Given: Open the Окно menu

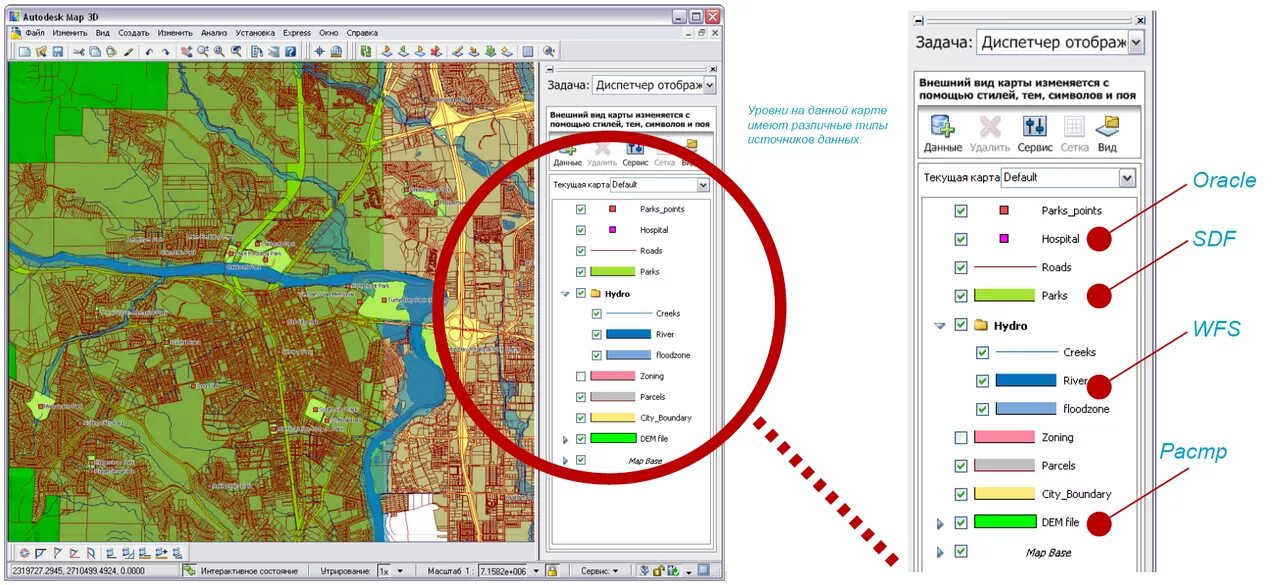Looking at the screenshot, I should coord(328,33).
